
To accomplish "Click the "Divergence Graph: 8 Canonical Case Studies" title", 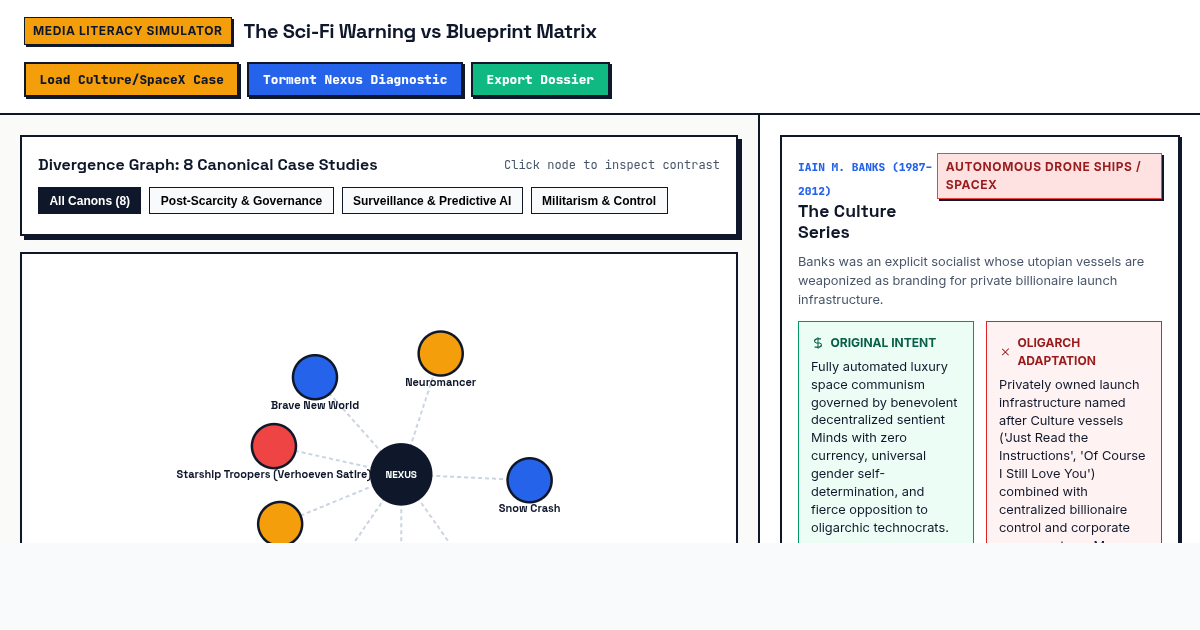I will [x=208, y=165].
